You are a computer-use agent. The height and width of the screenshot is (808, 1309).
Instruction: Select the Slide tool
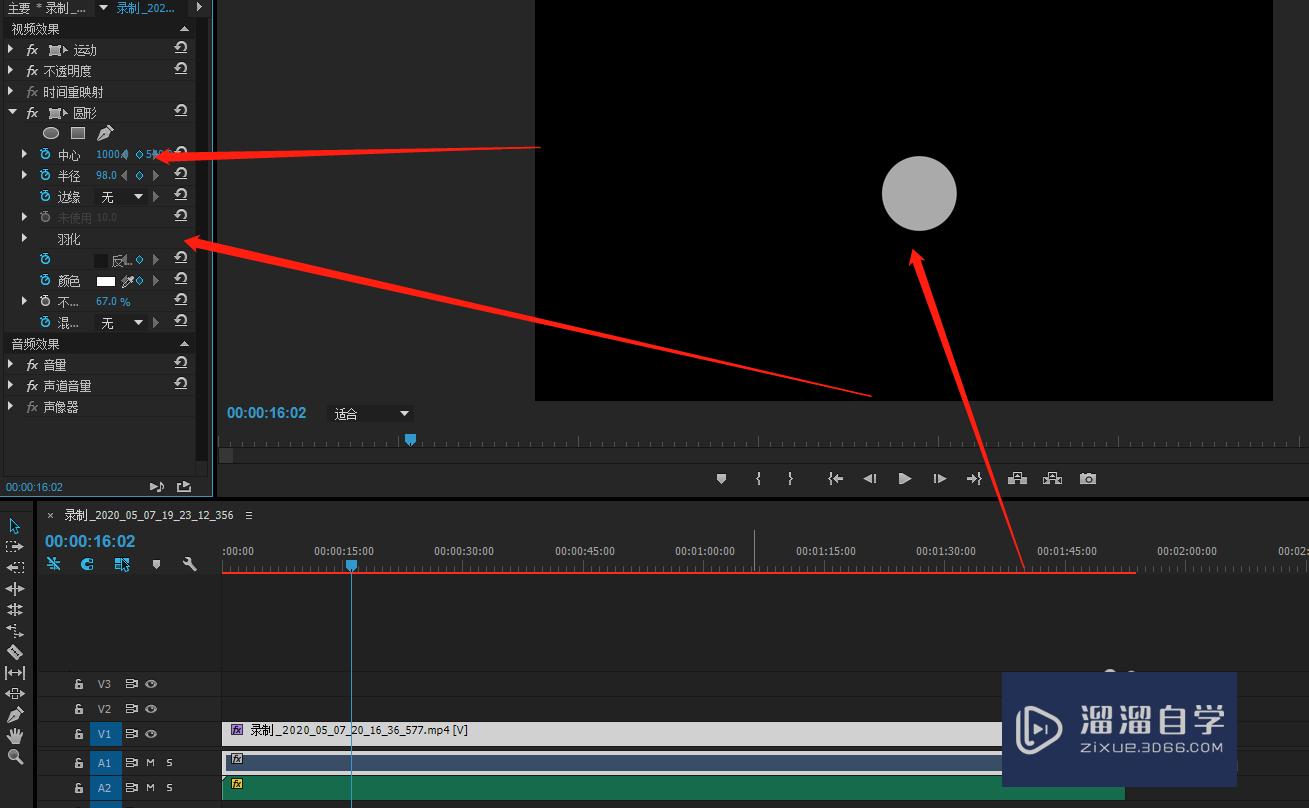click(x=15, y=693)
